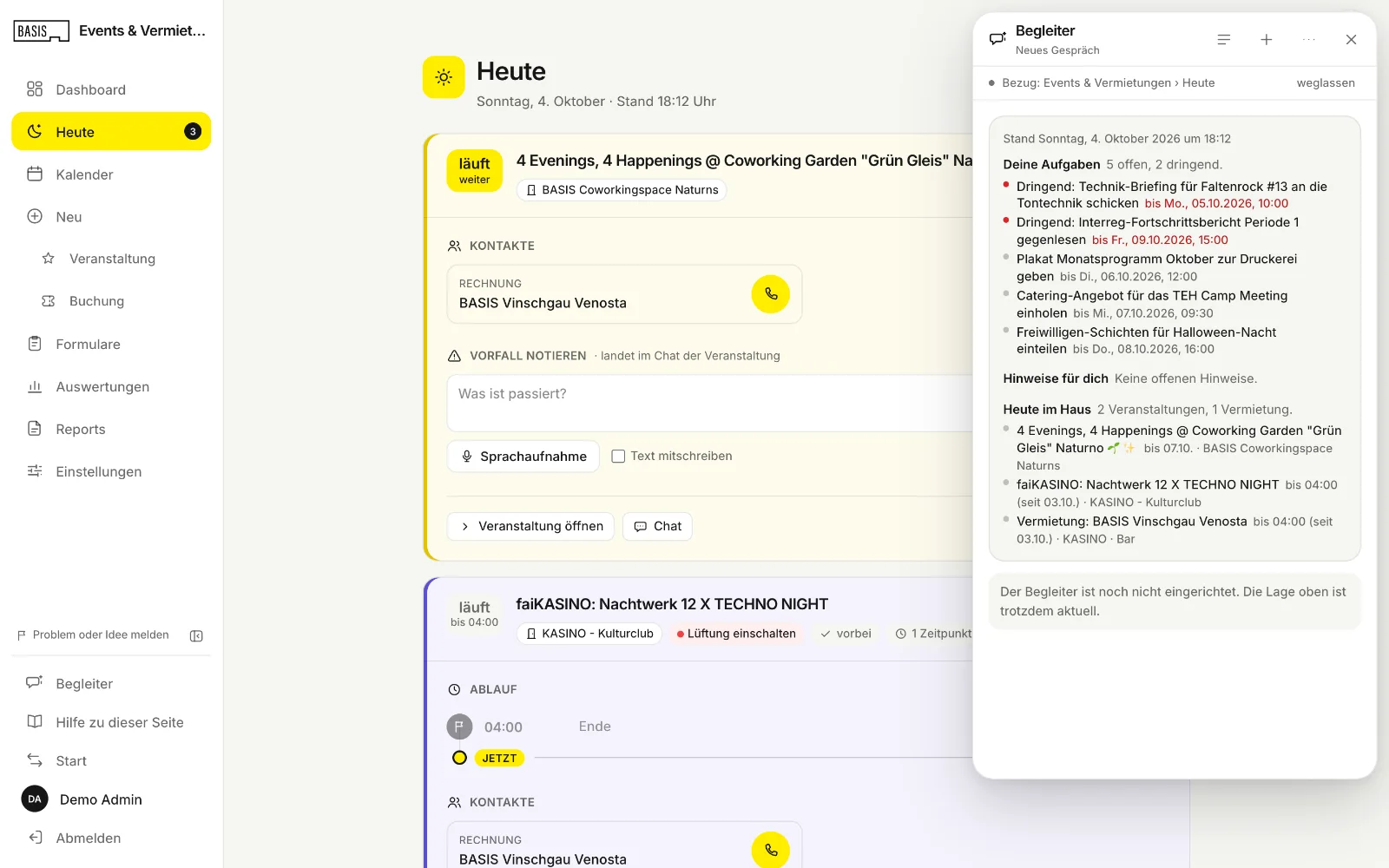Call BASIS Vinschgau Venosta in faiKASINO card
This screenshot has width=1389, height=868.
(771, 851)
